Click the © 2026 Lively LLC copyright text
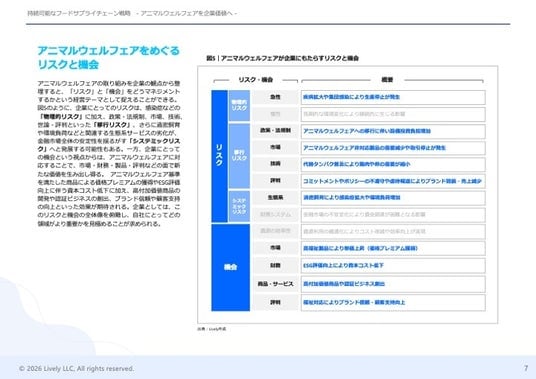The width and height of the screenshot is (536, 379). [x=76, y=368]
